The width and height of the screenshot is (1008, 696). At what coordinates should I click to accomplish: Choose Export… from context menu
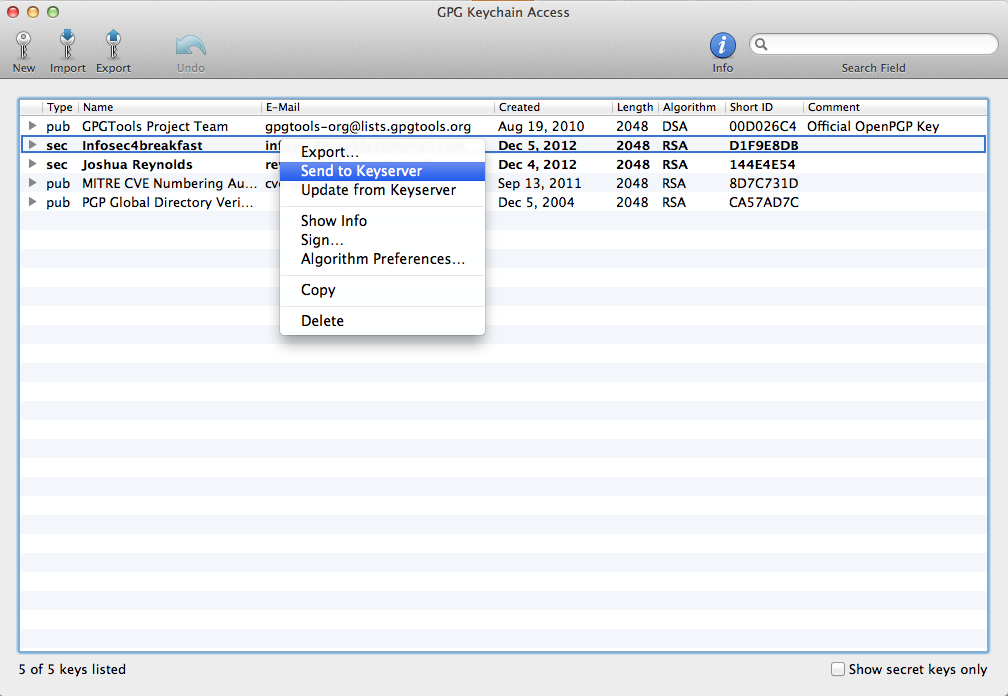tap(382, 152)
